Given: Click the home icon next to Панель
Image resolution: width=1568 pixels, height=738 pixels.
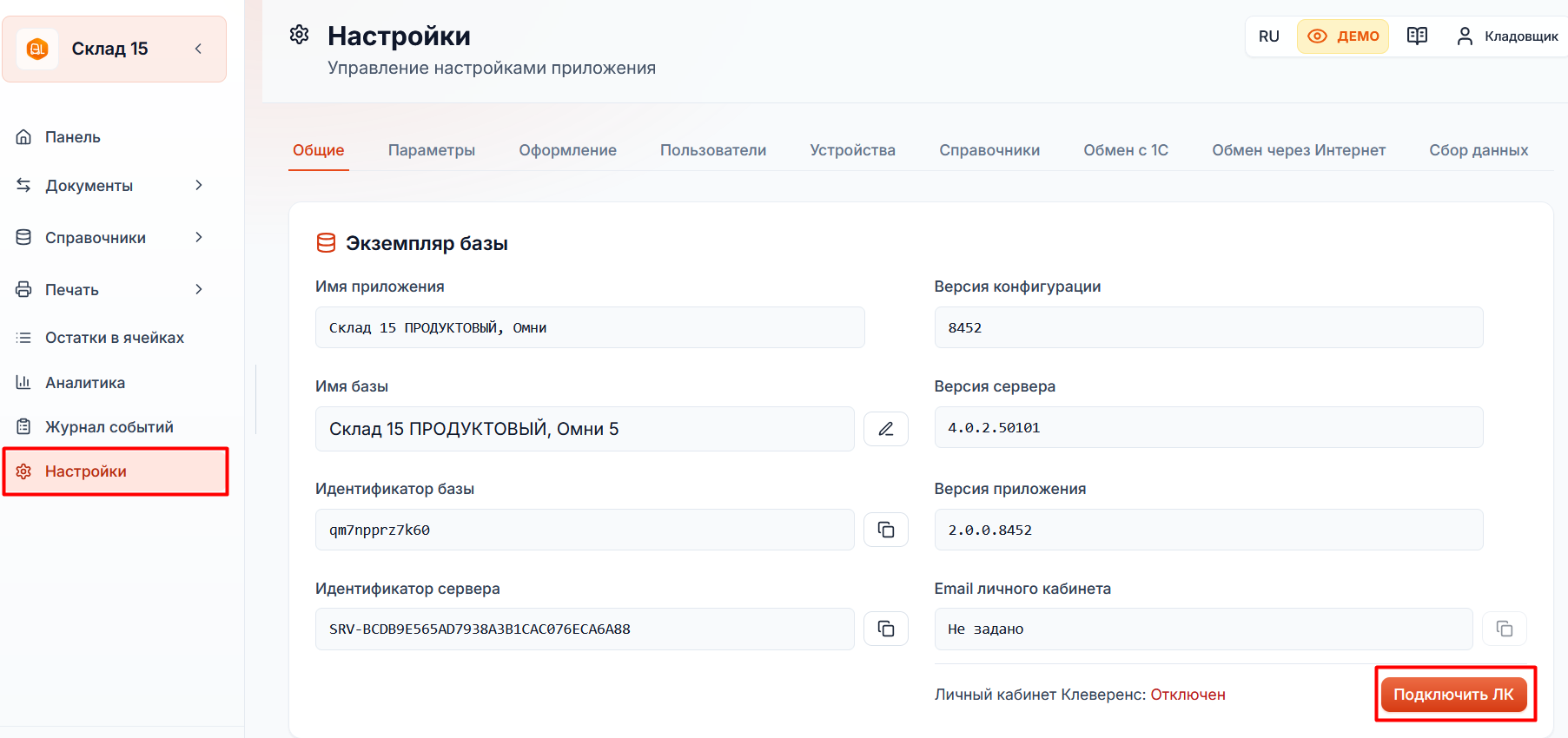Looking at the screenshot, I should 23,136.
